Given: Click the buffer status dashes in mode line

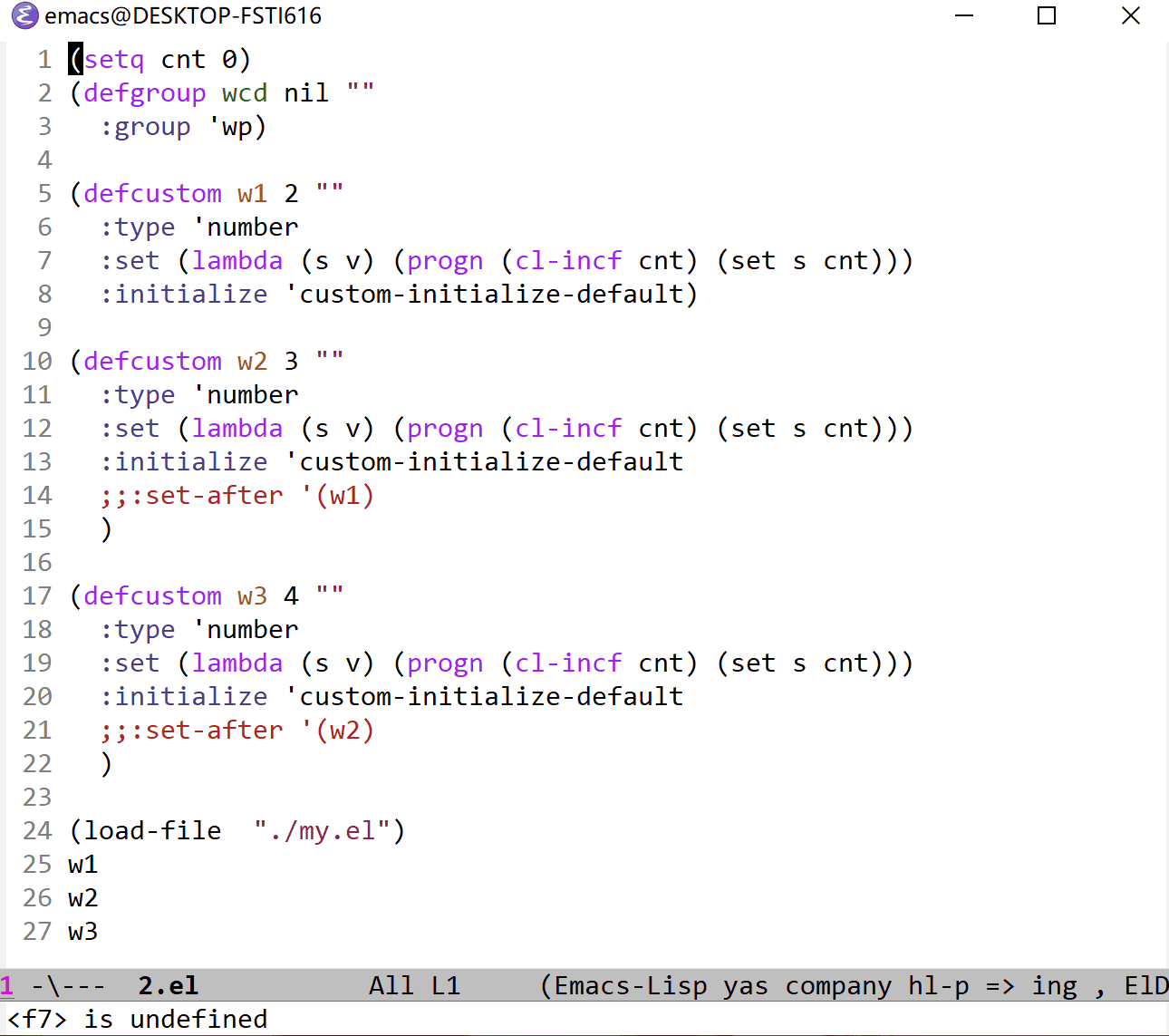Looking at the screenshot, I should (68, 985).
